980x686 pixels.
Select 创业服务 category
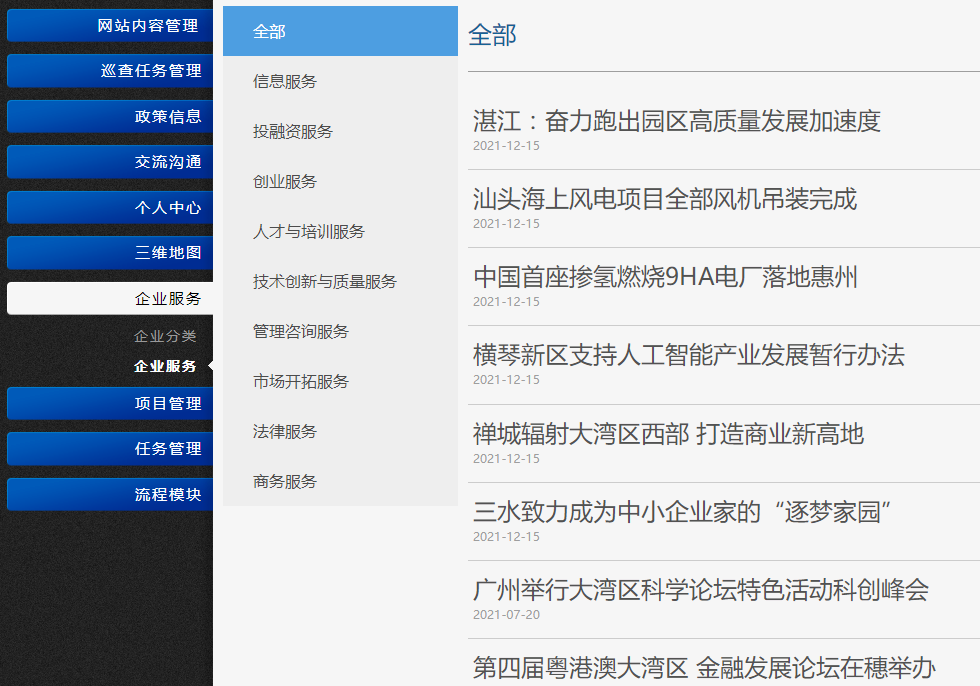pos(341,181)
